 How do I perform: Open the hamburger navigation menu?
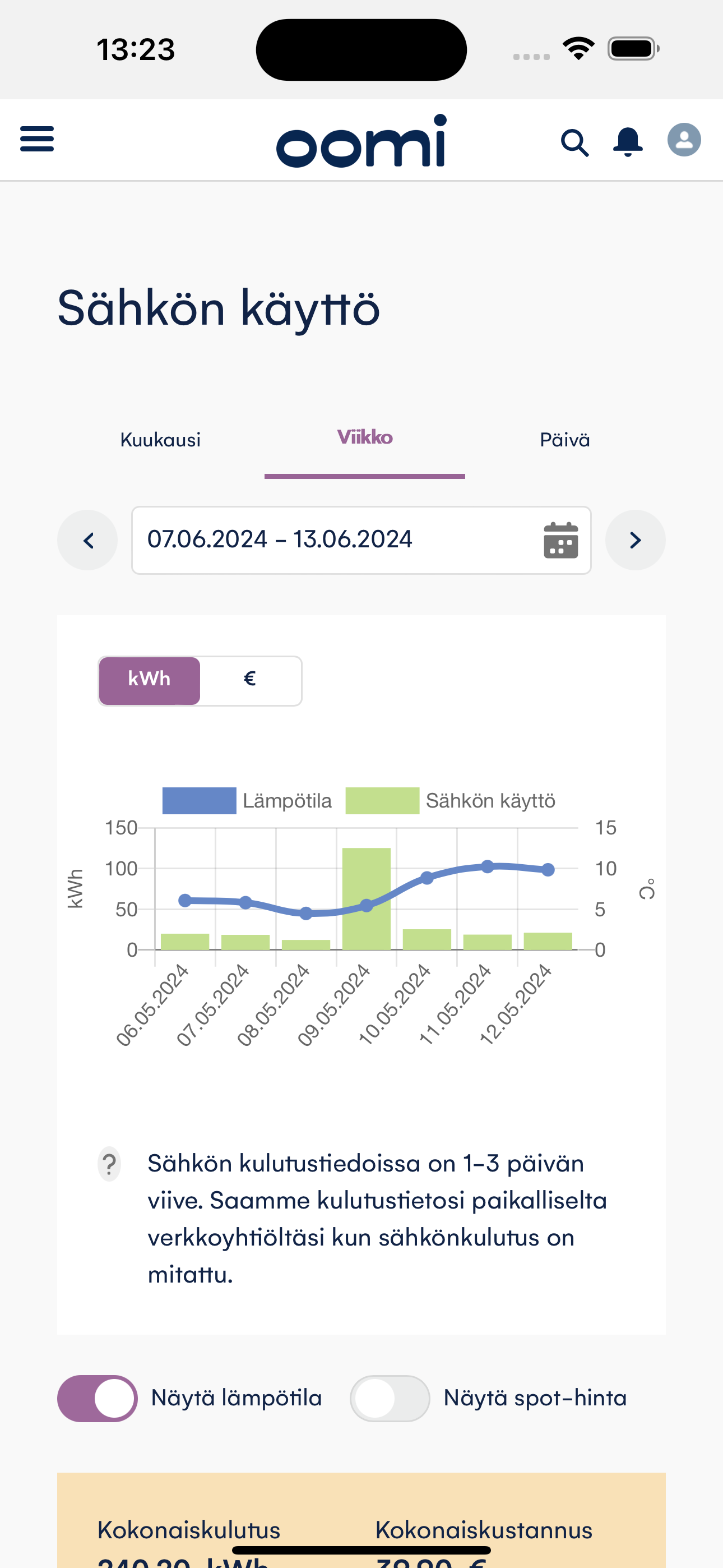37,140
